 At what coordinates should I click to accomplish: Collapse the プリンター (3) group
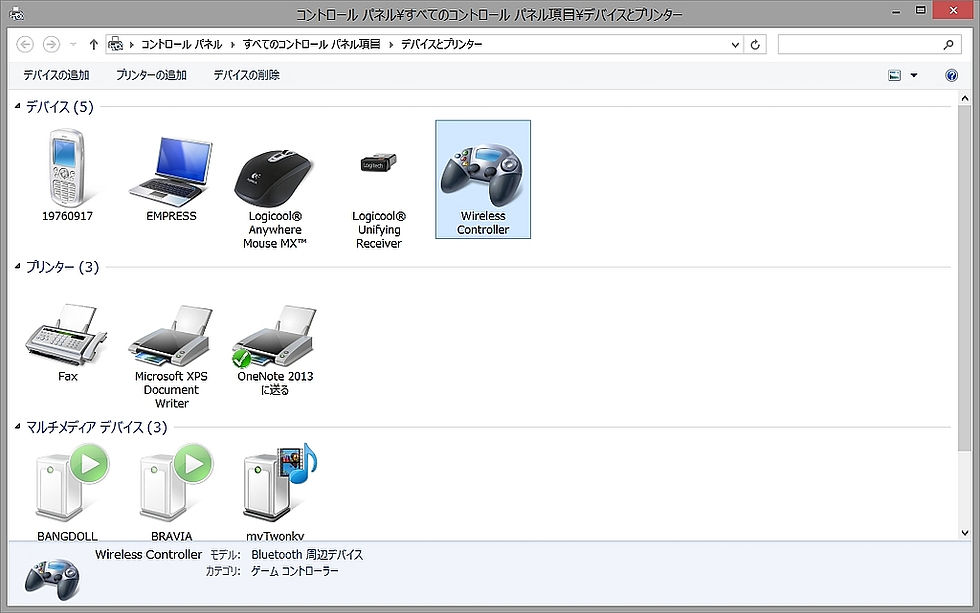click(18, 267)
